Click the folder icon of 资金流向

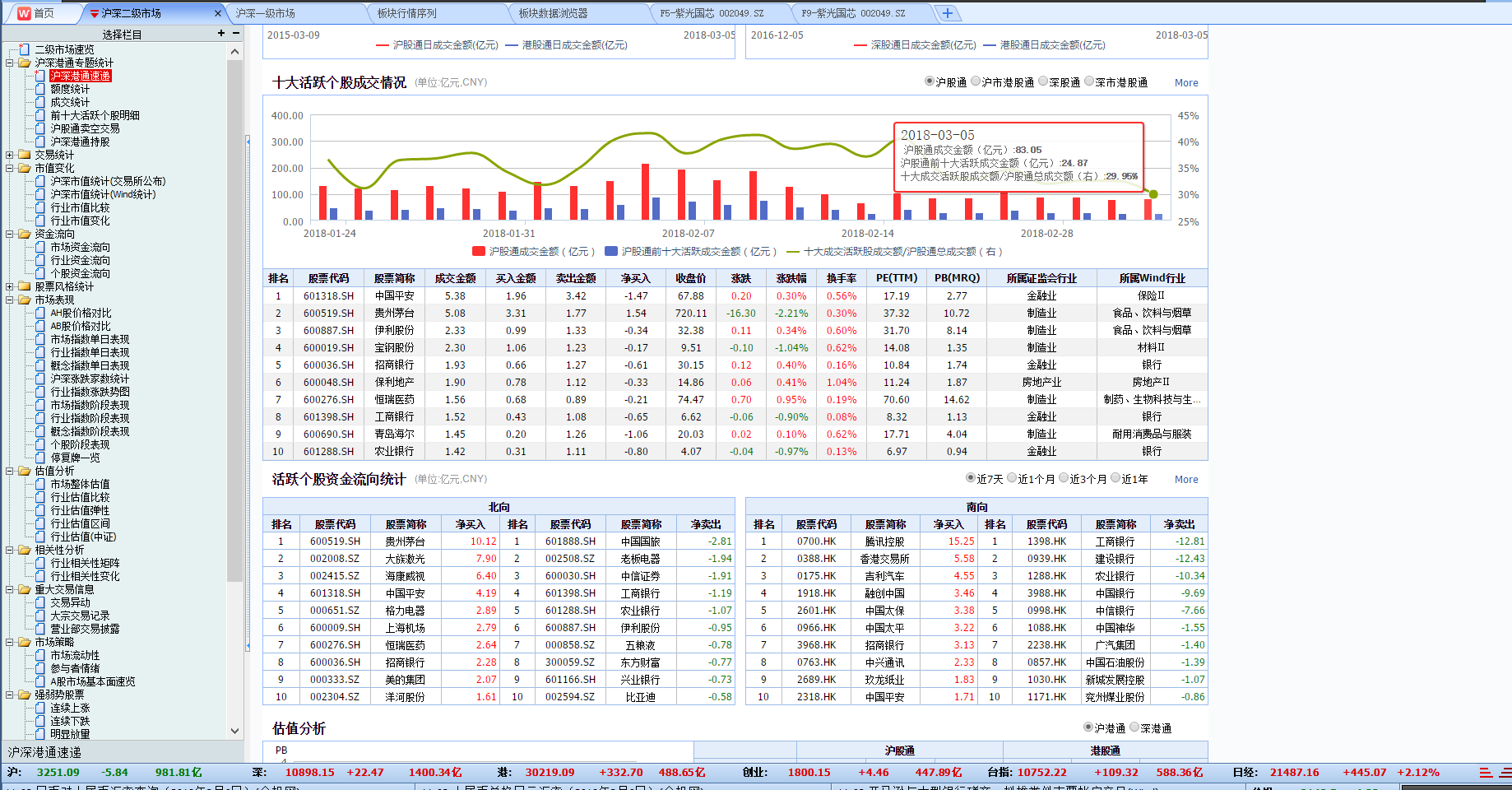(x=25, y=234)
